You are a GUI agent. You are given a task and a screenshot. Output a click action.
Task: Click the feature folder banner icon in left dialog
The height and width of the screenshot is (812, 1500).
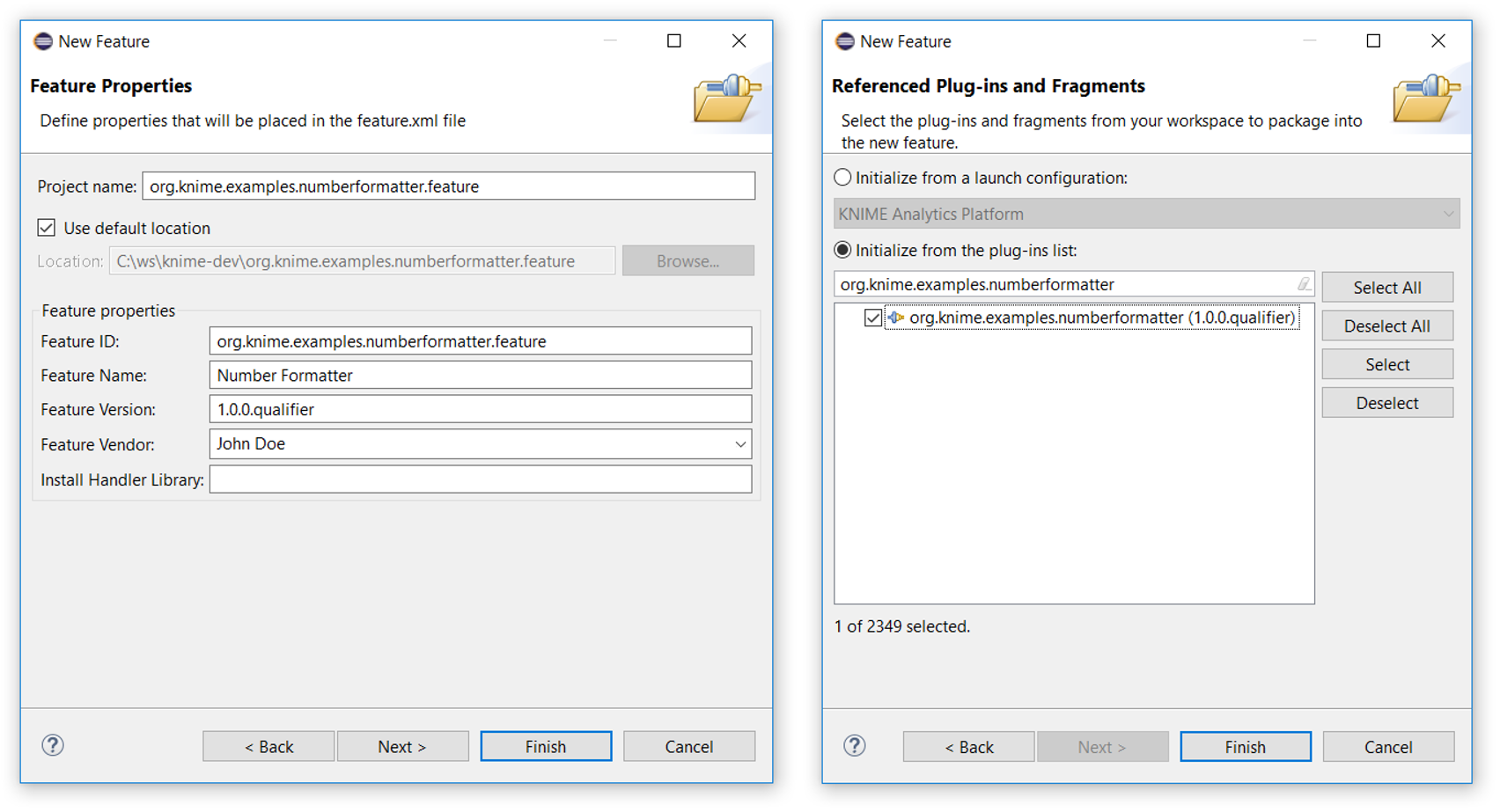point(727,98)
